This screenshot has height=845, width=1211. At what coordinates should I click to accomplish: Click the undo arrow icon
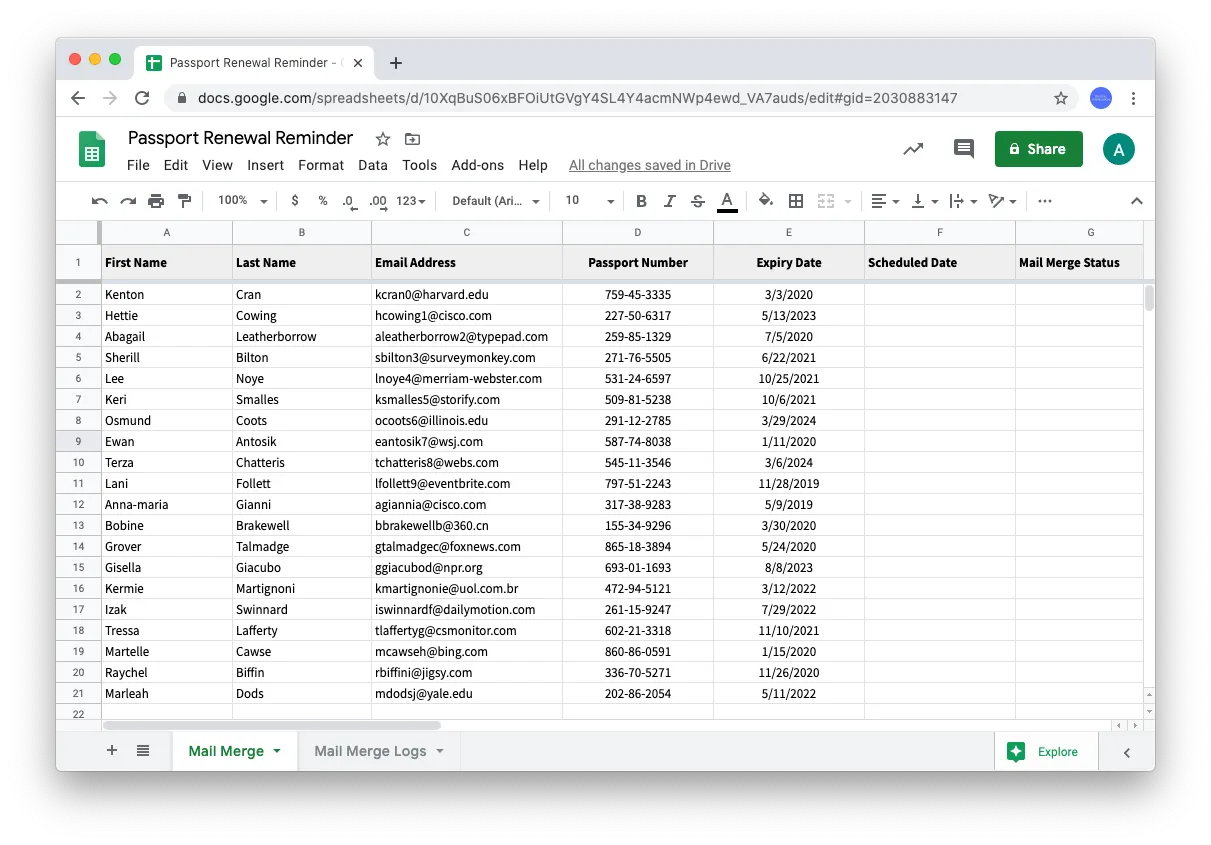[x=99, y=201]
